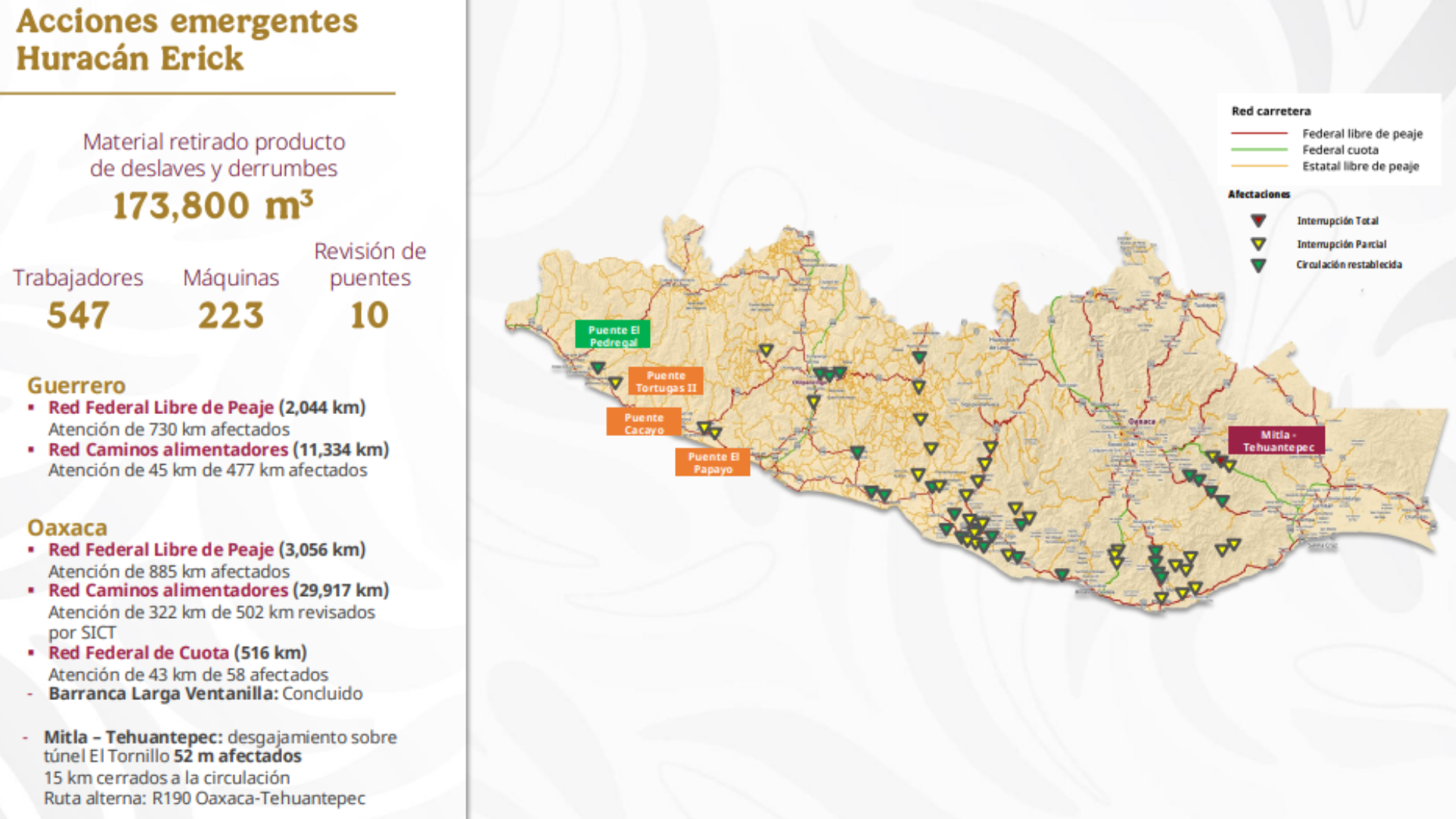Click 'Red Federal Libre de Peaje (3,056 km)'
Viewport: 1456px width, 819px height.
207,550
